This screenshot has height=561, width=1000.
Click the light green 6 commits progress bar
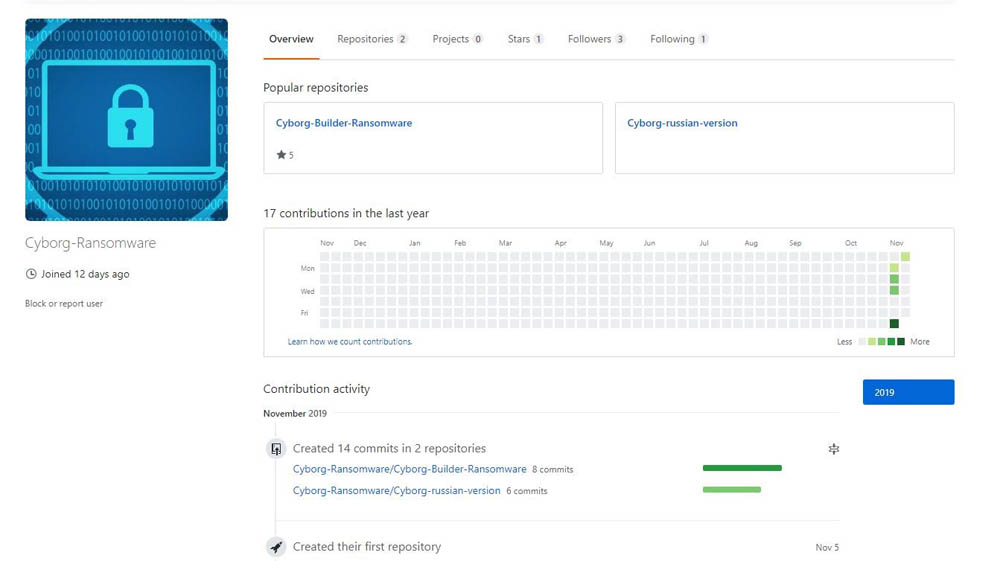pyautogui.click(x=732, y=490)
